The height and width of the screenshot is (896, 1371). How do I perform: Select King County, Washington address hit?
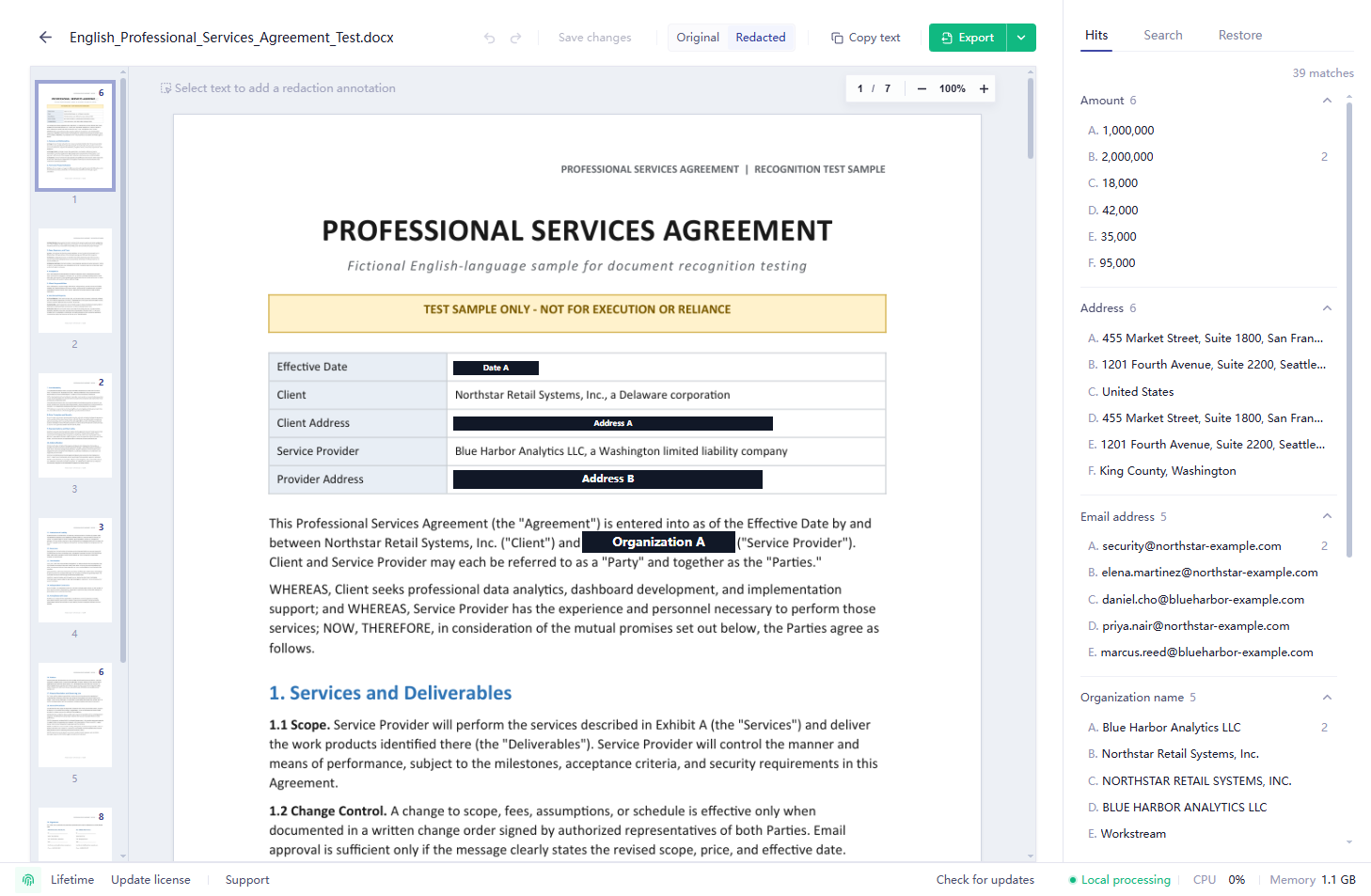tap(1208, 471)
